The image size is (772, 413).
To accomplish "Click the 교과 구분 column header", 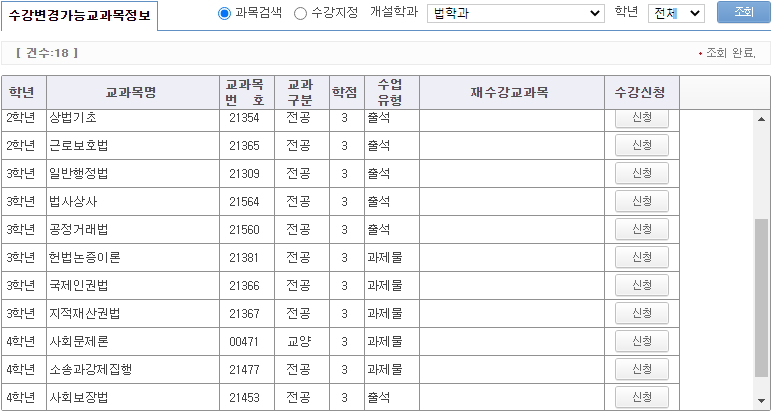I will tap(301, 93).
